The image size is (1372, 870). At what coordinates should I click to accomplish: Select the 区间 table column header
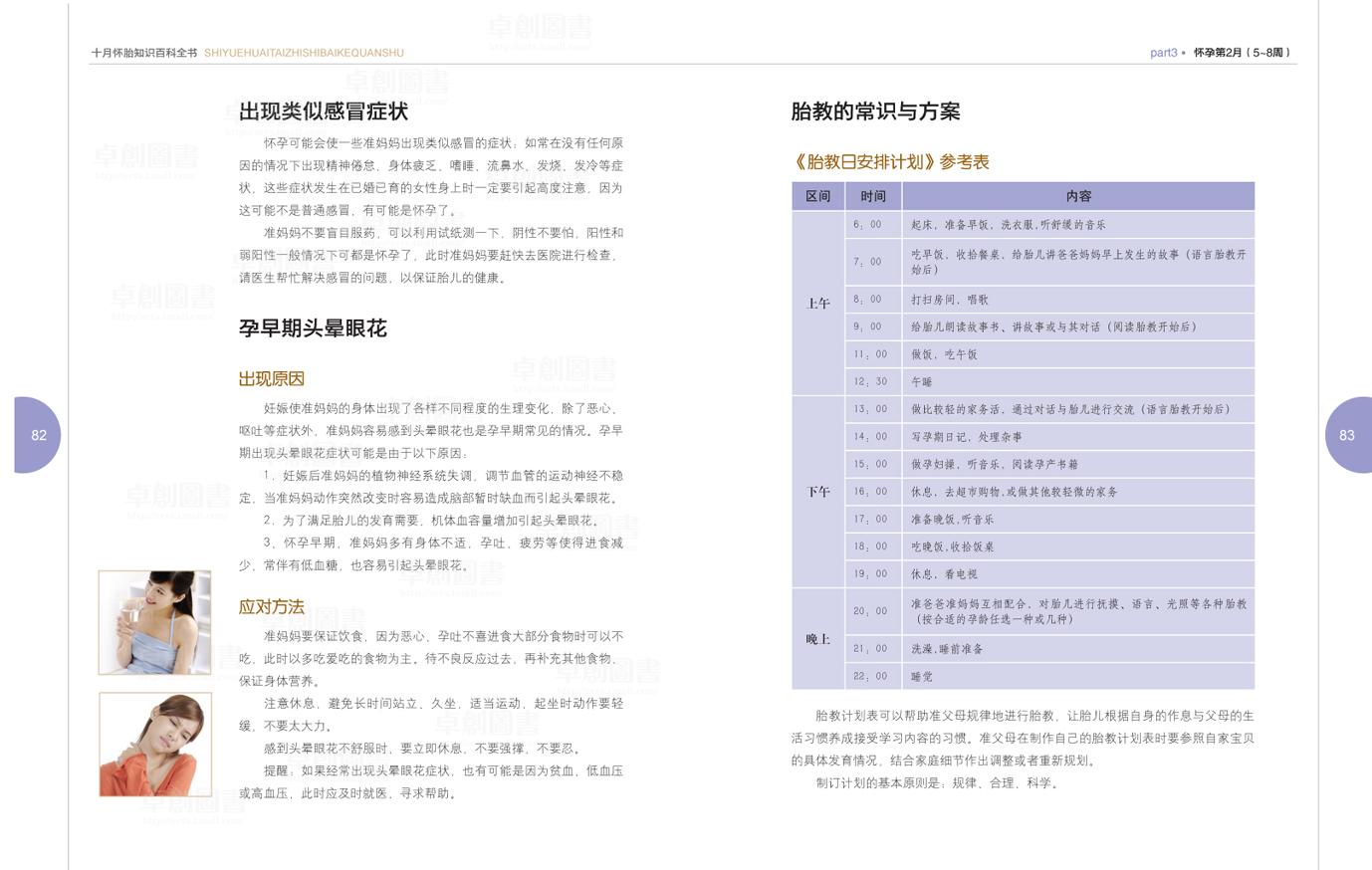point(817,196)
